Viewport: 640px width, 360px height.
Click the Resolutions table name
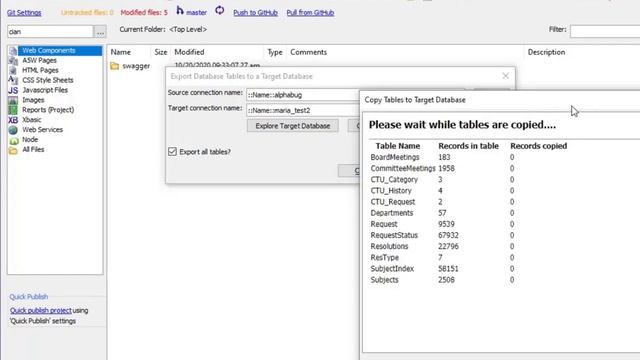click(389, 246)
